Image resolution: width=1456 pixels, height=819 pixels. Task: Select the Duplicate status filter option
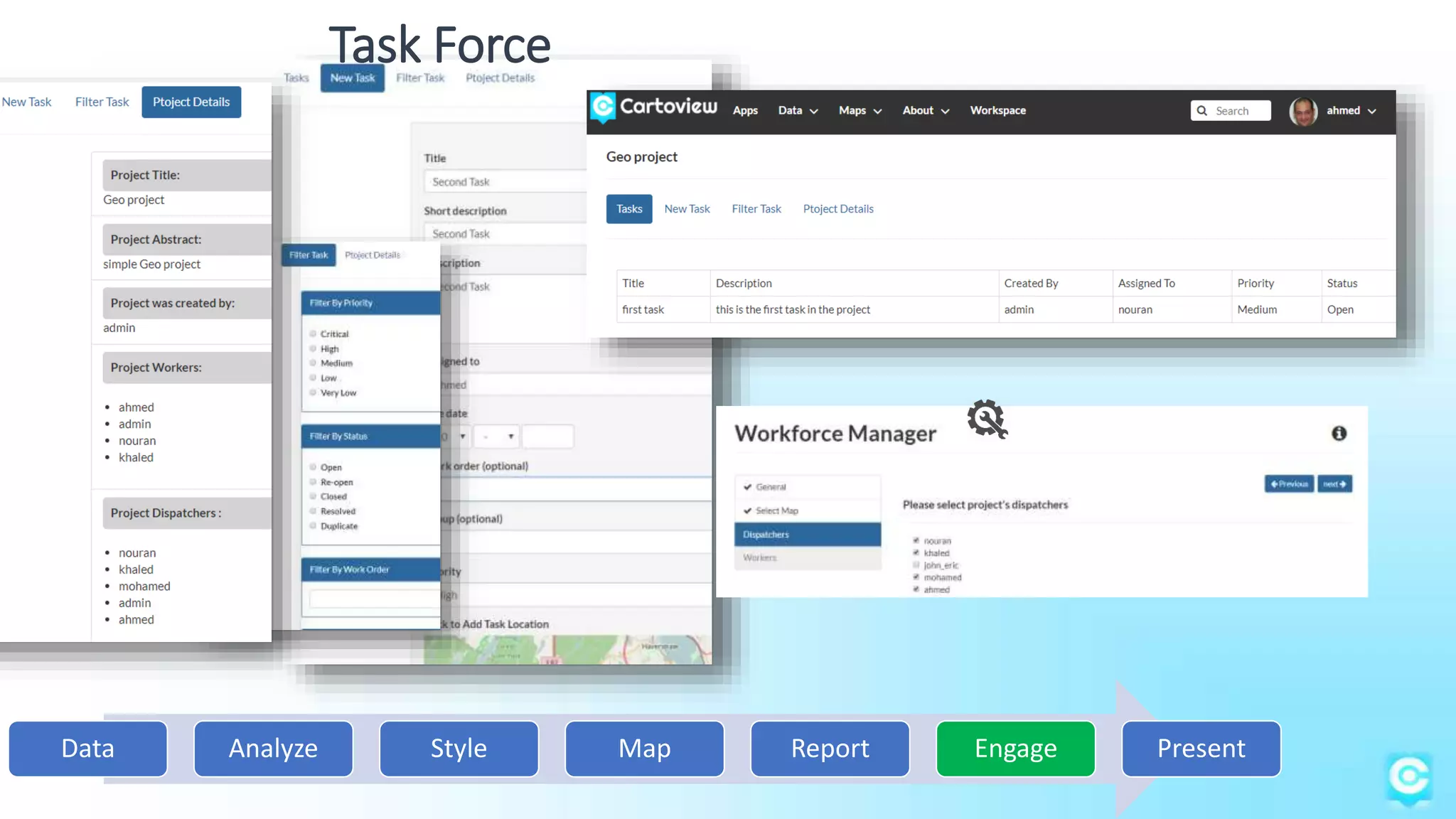click(313, 525)
